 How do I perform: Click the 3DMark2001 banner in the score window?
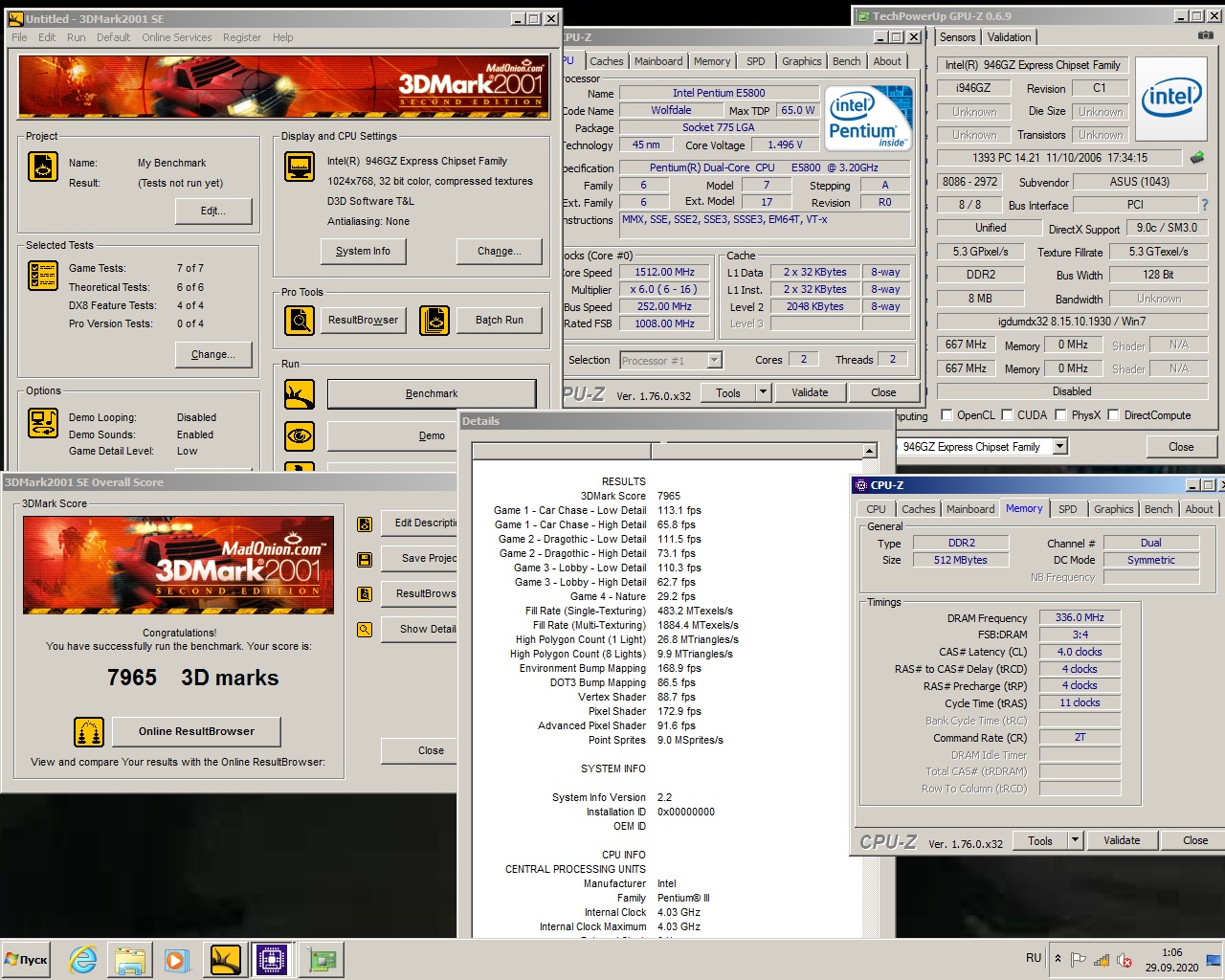pos(179,566)
